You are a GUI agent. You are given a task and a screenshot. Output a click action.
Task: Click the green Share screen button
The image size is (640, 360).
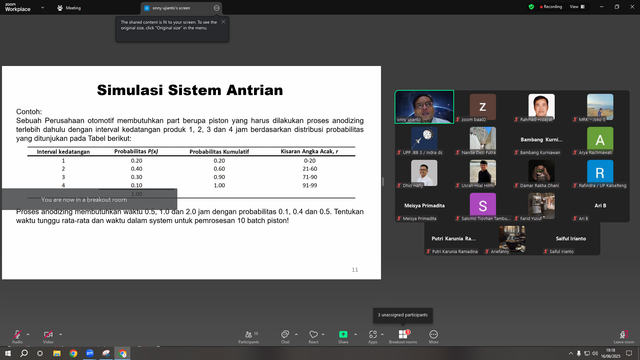pyautogui.click(x=343, y=336)
